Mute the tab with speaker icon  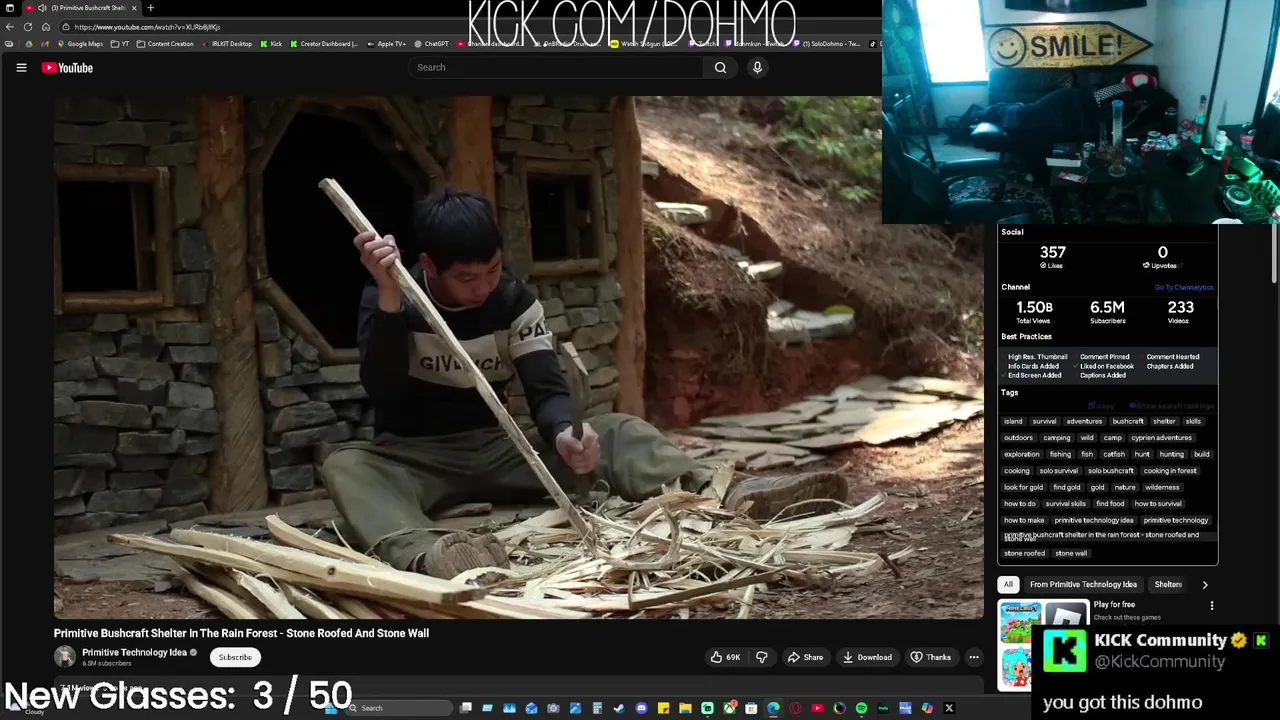pyautogui.click(x=42, y=8)
